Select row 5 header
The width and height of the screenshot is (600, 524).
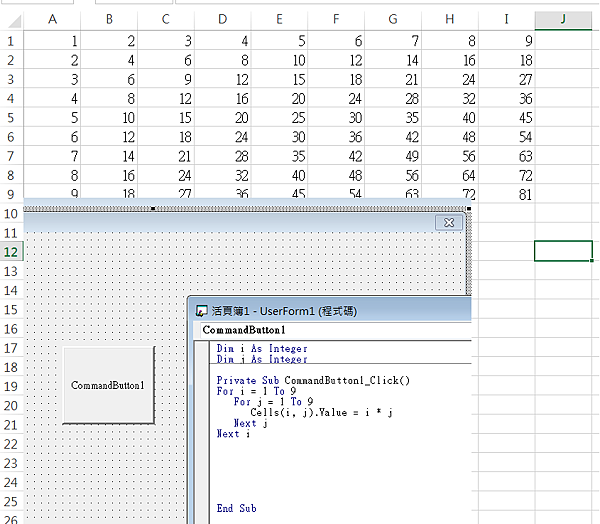tap(11, 117)
